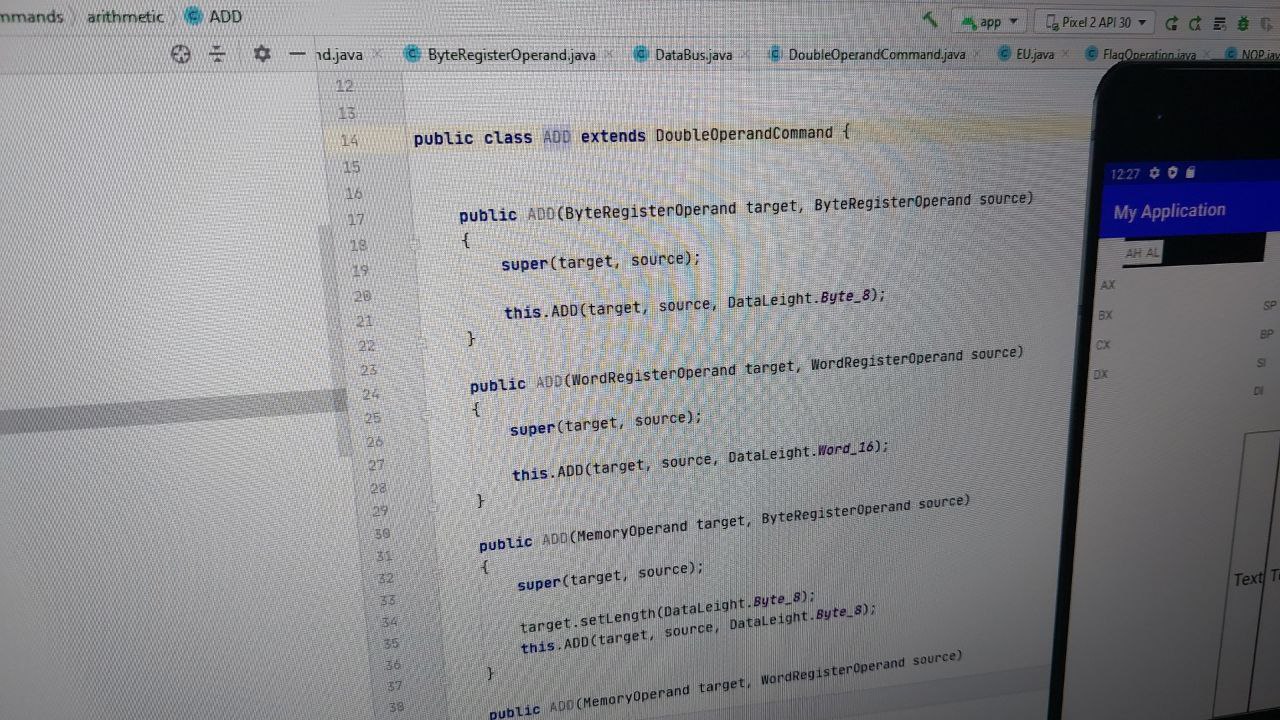Screen dimensions: 1280x720
Task: Click the 'AH AL' label in emulator
Action: point(1142,254)
